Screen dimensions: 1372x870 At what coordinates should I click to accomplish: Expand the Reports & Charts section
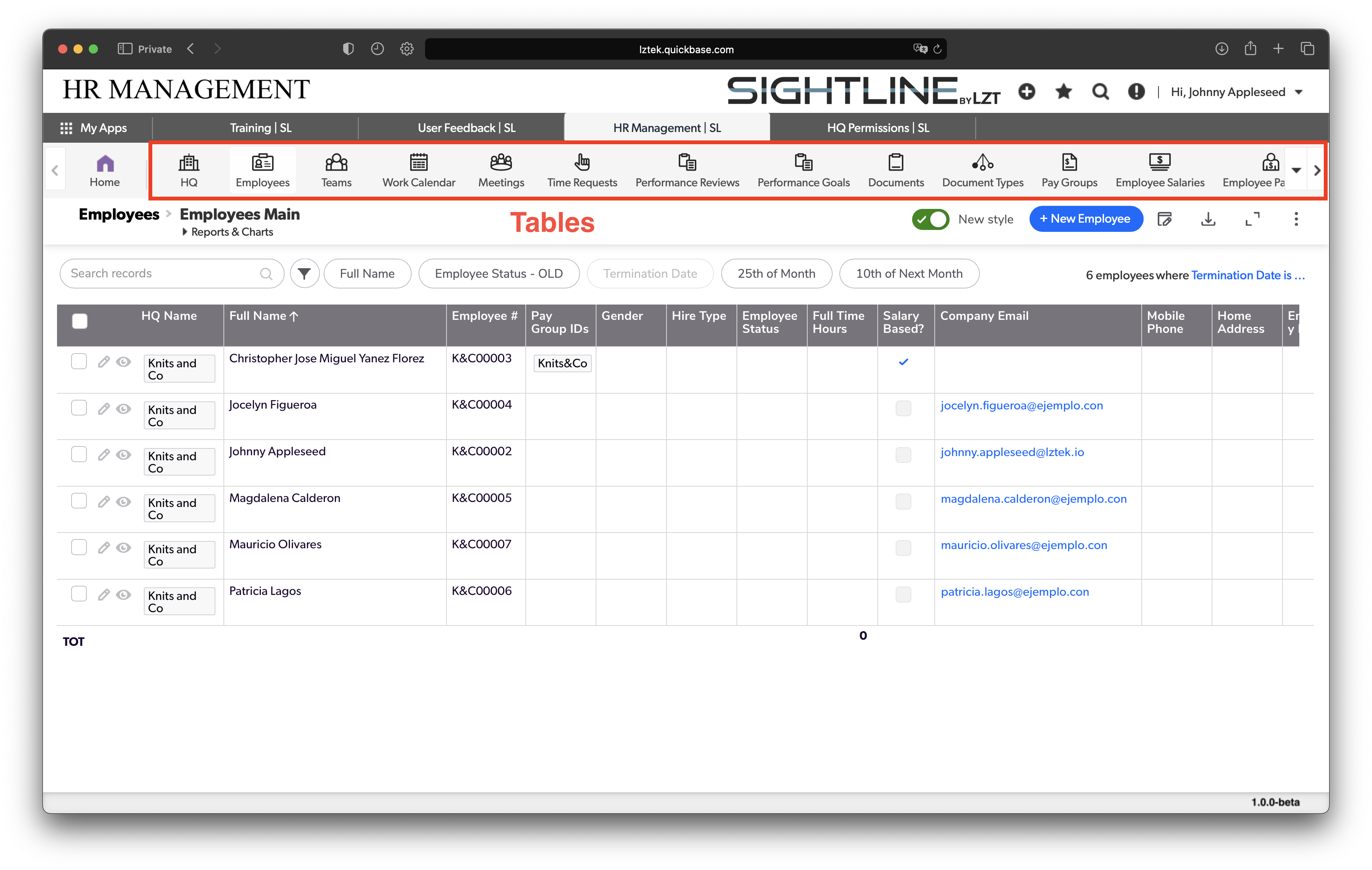click(x=227, y=232)
